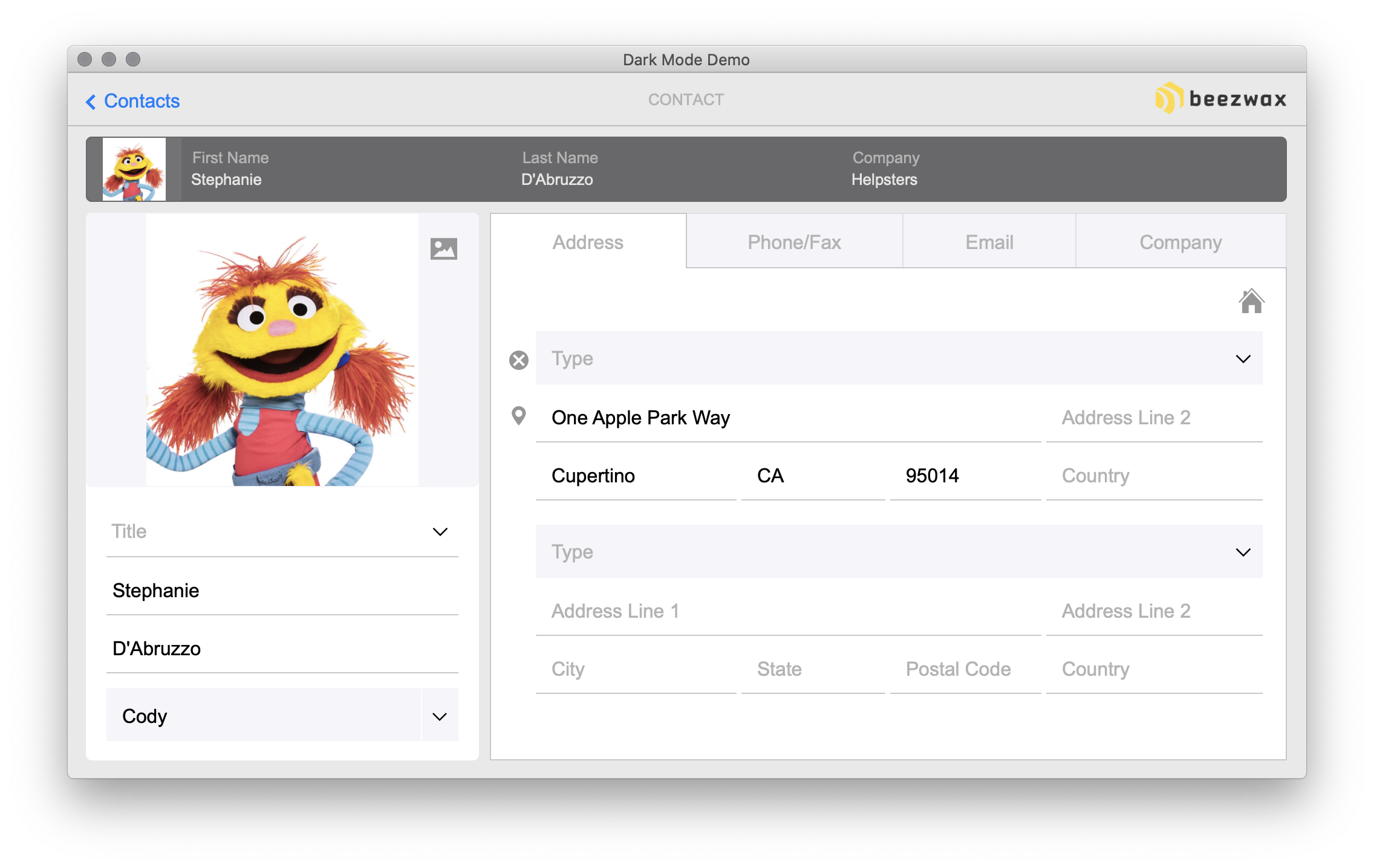Click the One Apple Park Way field

pyautogui.click(x=786, y=418)
